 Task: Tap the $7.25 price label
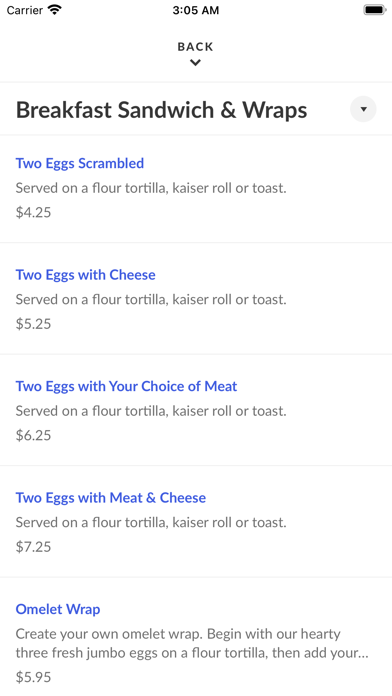tap(33, 546)
